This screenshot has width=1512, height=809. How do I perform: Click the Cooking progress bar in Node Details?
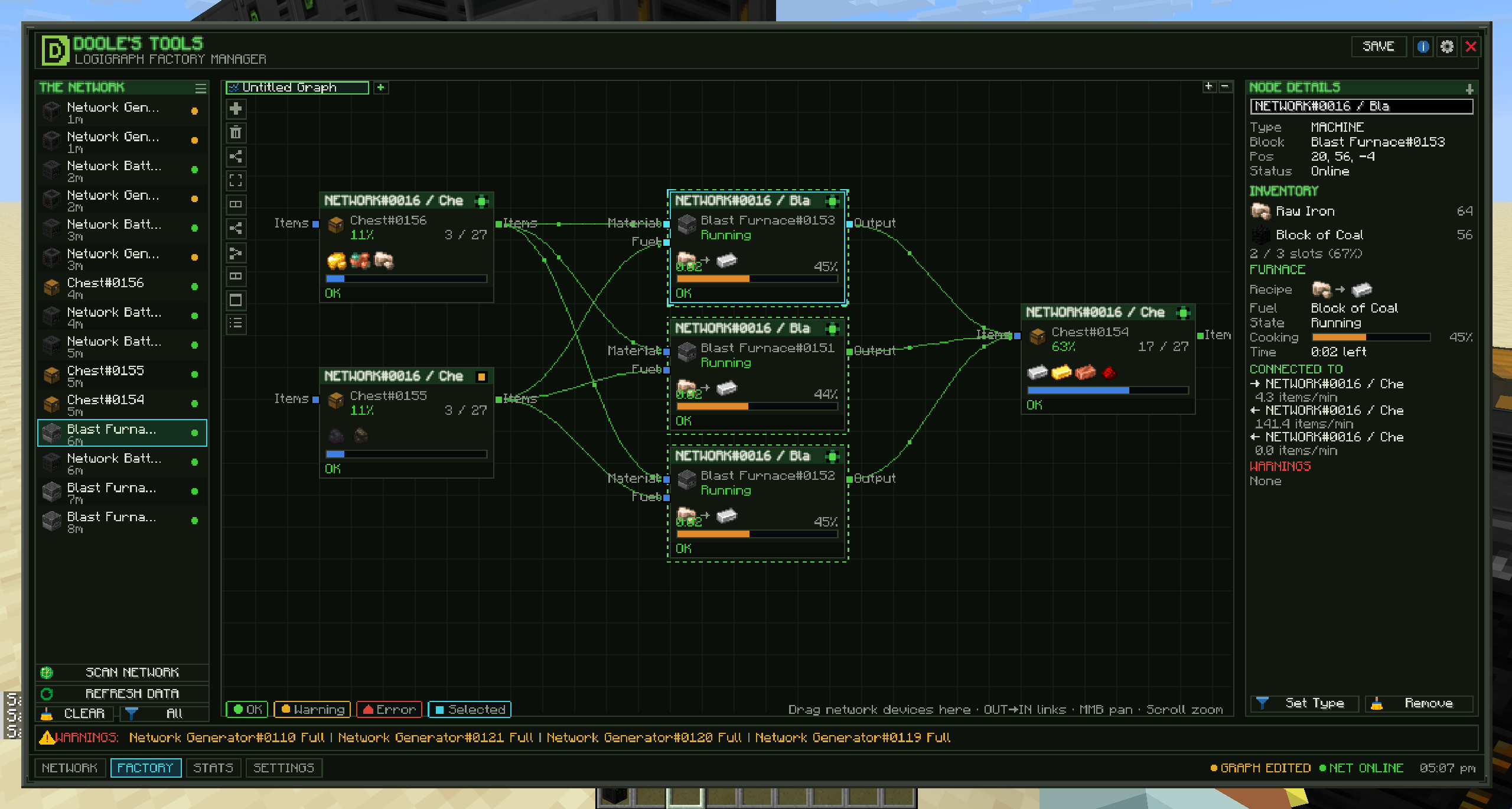[x=1371, y=337]
